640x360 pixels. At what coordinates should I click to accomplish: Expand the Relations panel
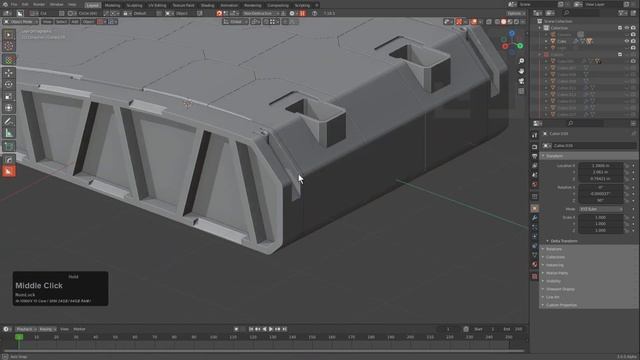click(x=588, y=249)
